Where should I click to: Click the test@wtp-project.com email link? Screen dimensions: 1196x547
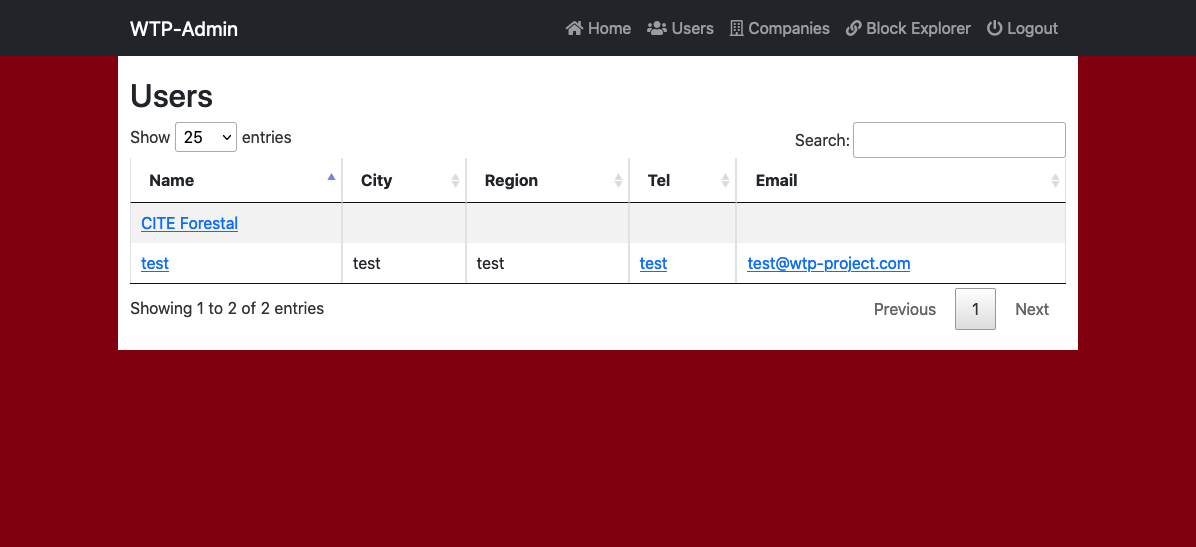828,263
